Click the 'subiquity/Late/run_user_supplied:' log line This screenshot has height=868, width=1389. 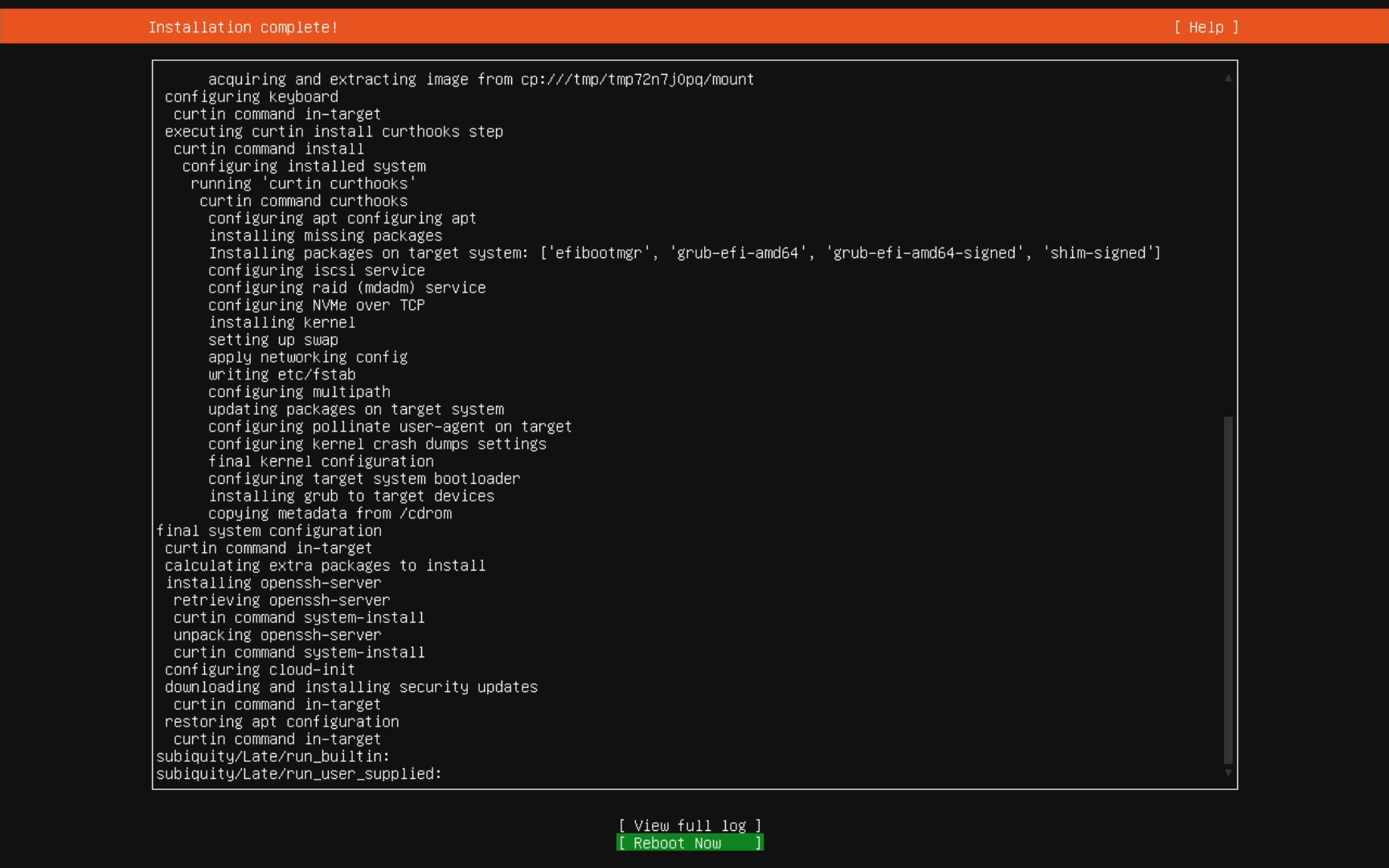[299, 774]
